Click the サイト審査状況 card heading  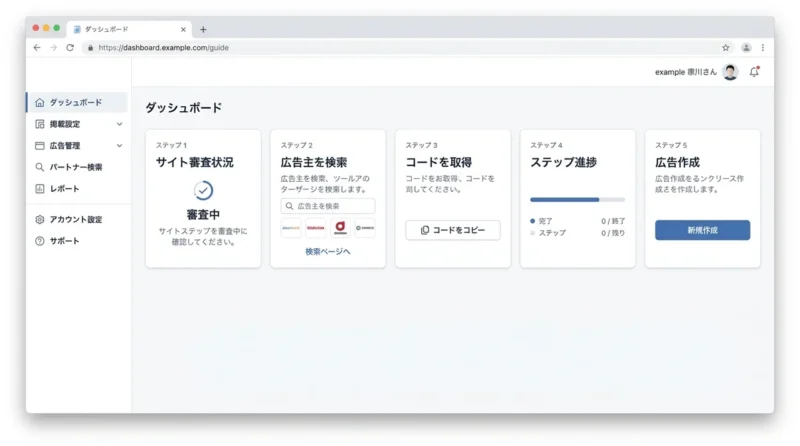(x=194, y=162)
